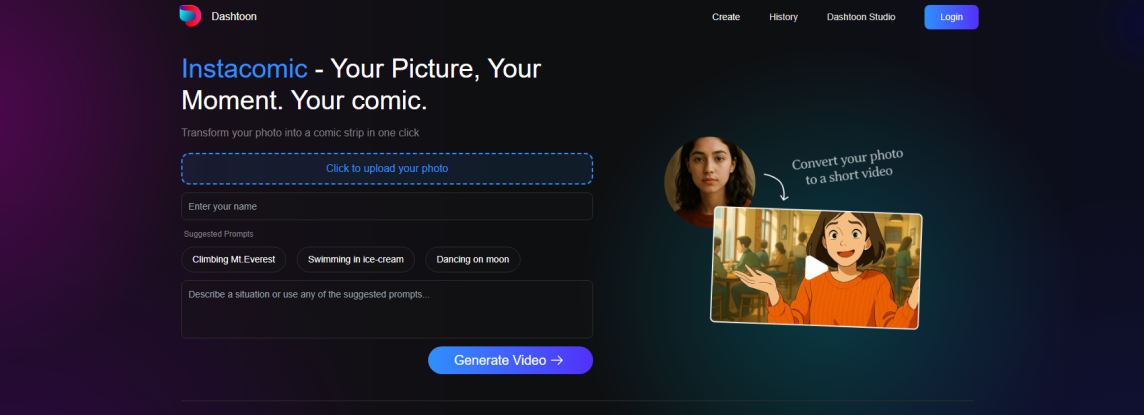Image resolution: width=1144 pixels, height=415 pixels.
Task: Choose the Swimming in ice-cream prompt
Action: tap(356, 259)
